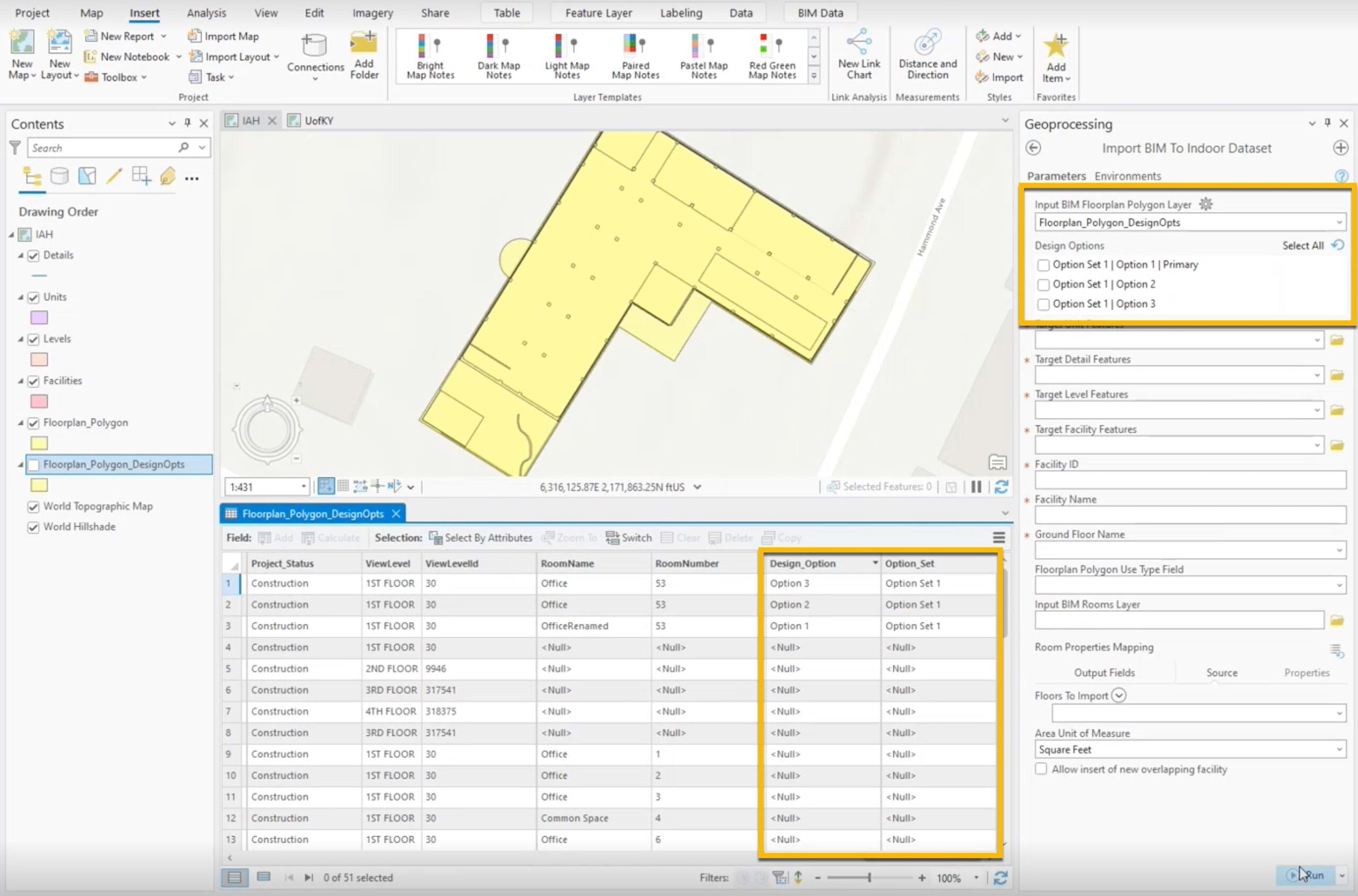Click the Distance and Direction tool icon

[927, 44]
